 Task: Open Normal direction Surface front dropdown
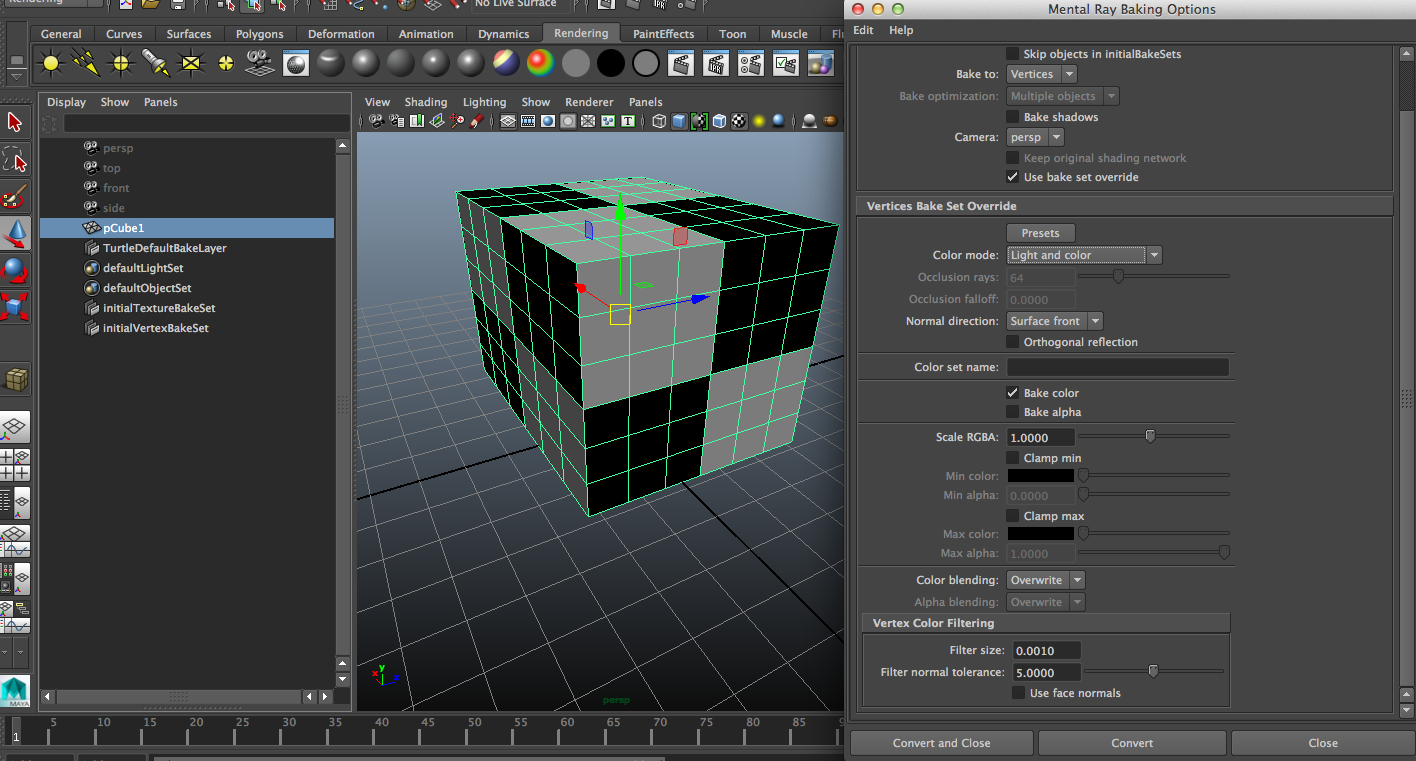(1055, 321)
